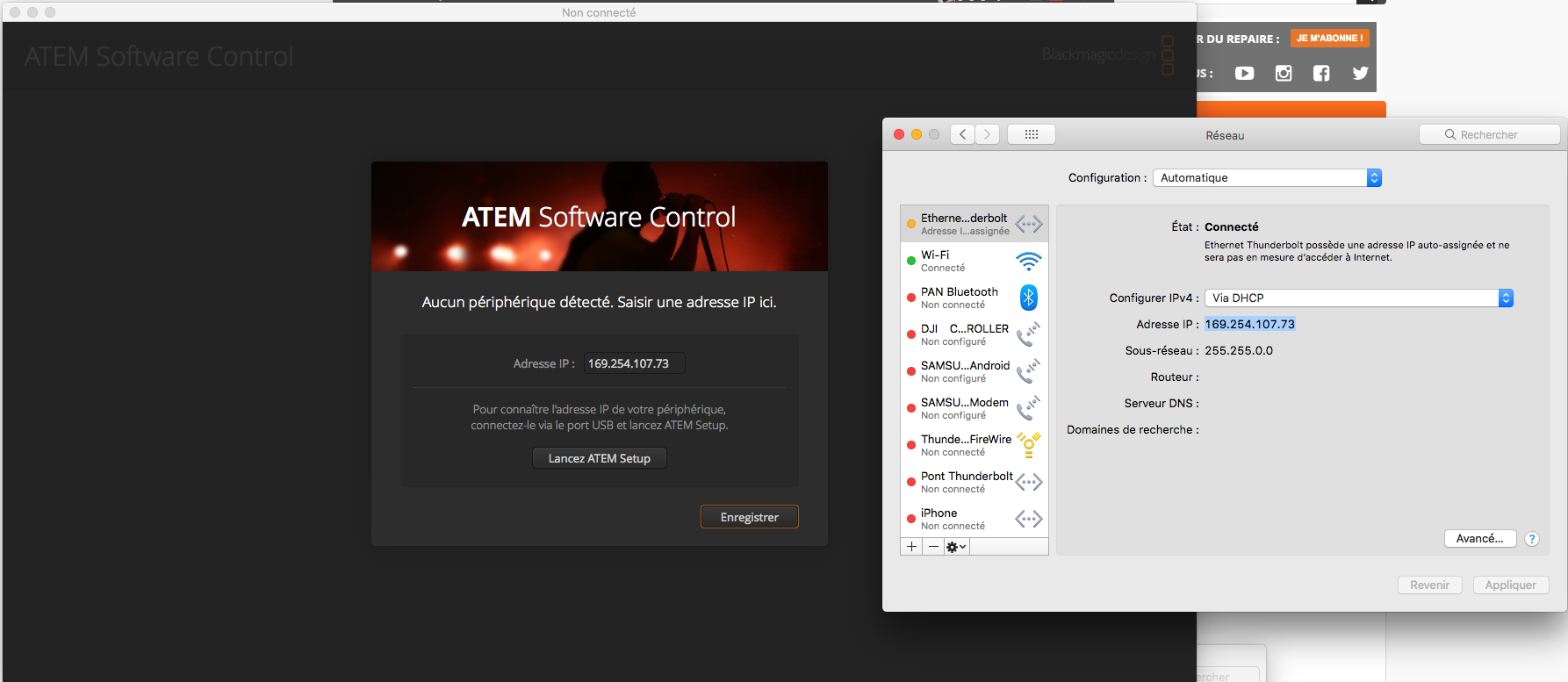
Task: Open Avancé network settings
Action: pyautogui.click(x=1479, y=538)
